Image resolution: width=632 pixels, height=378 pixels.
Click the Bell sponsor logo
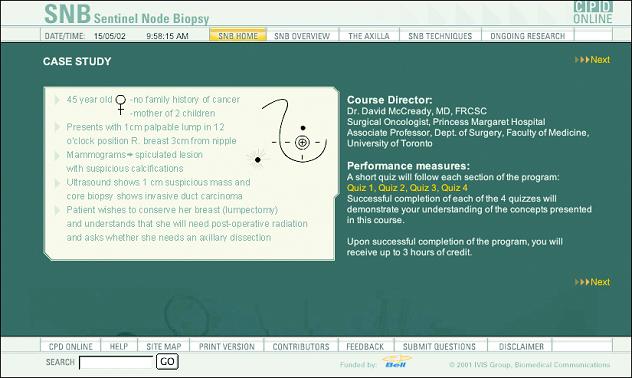397,361
